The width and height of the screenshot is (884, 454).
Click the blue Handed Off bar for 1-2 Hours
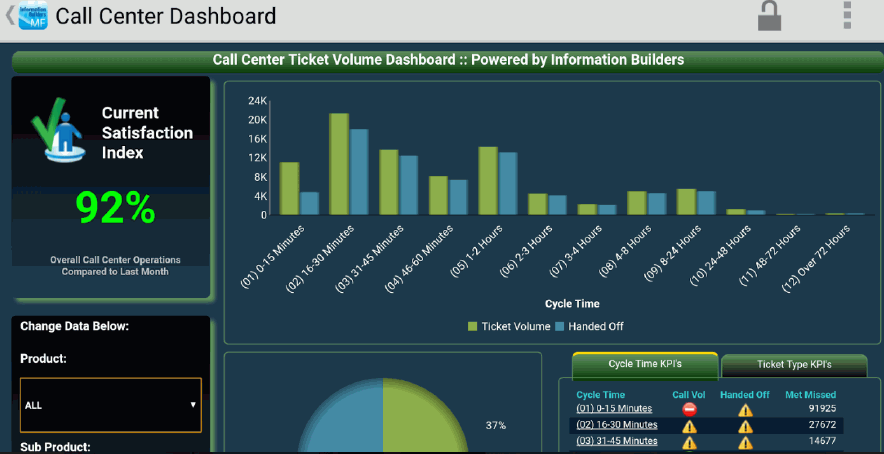point(508,183)
